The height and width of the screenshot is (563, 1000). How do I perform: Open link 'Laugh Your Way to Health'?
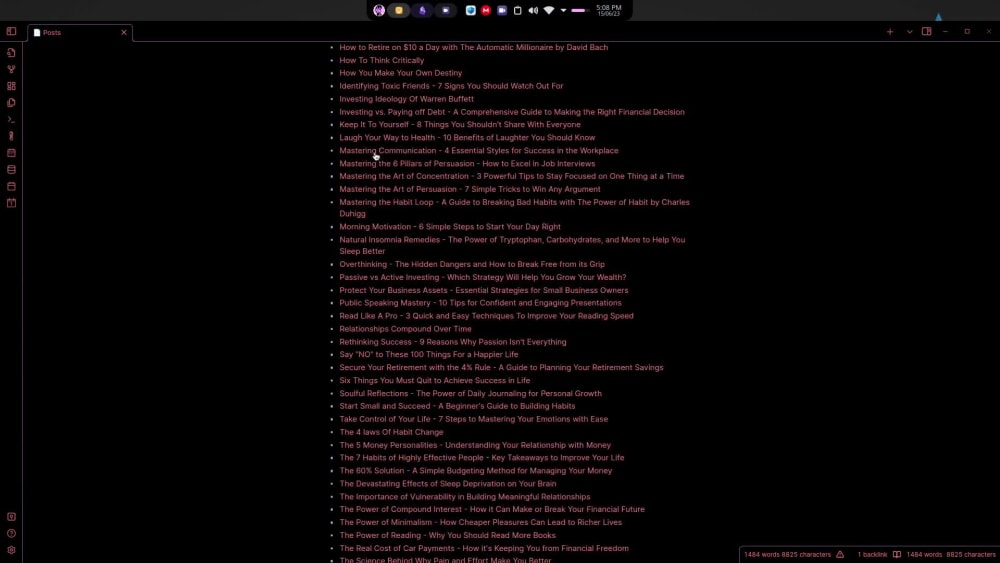click(467, 138)
